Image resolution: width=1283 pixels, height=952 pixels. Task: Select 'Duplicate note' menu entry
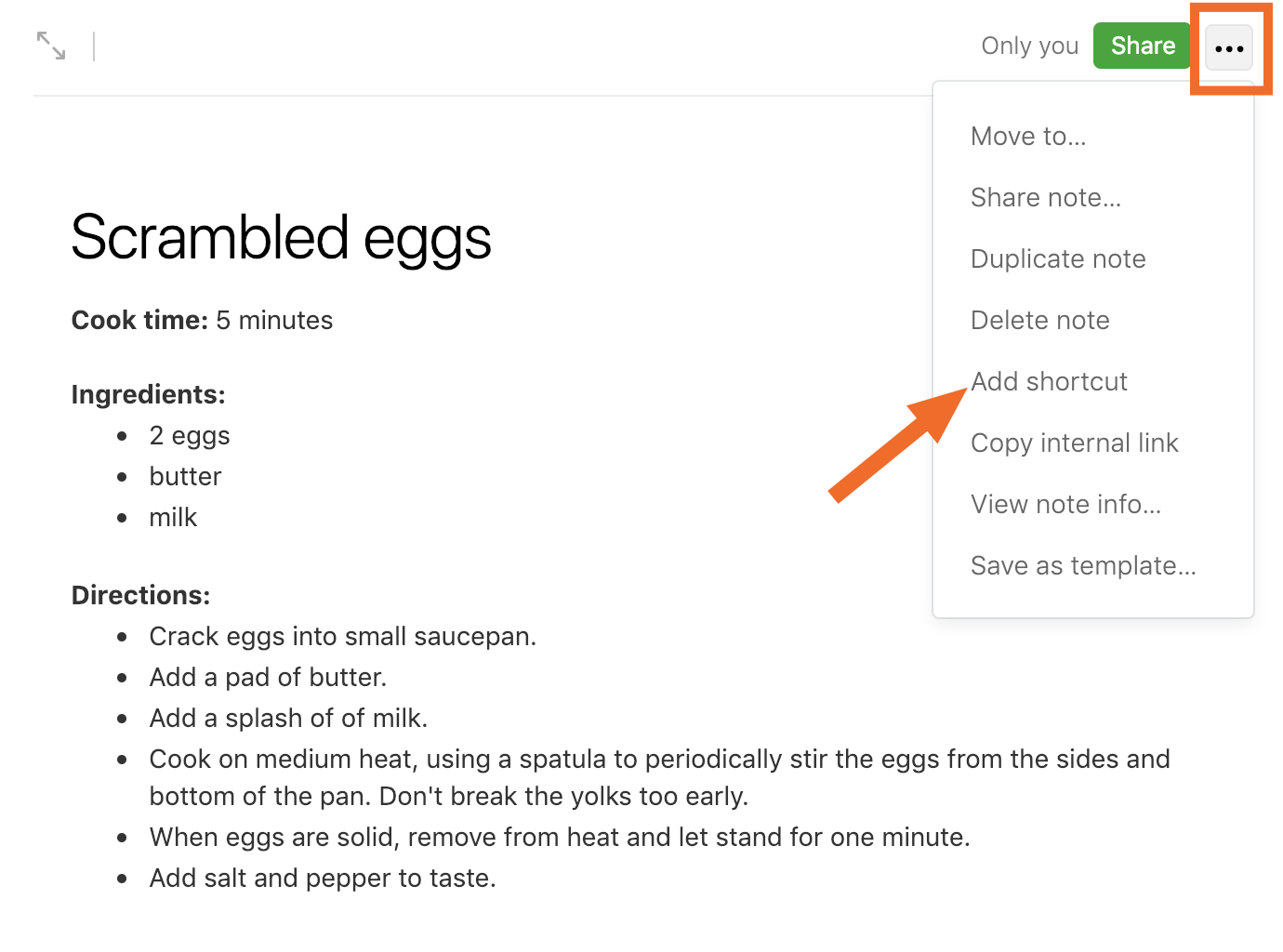1058,258
